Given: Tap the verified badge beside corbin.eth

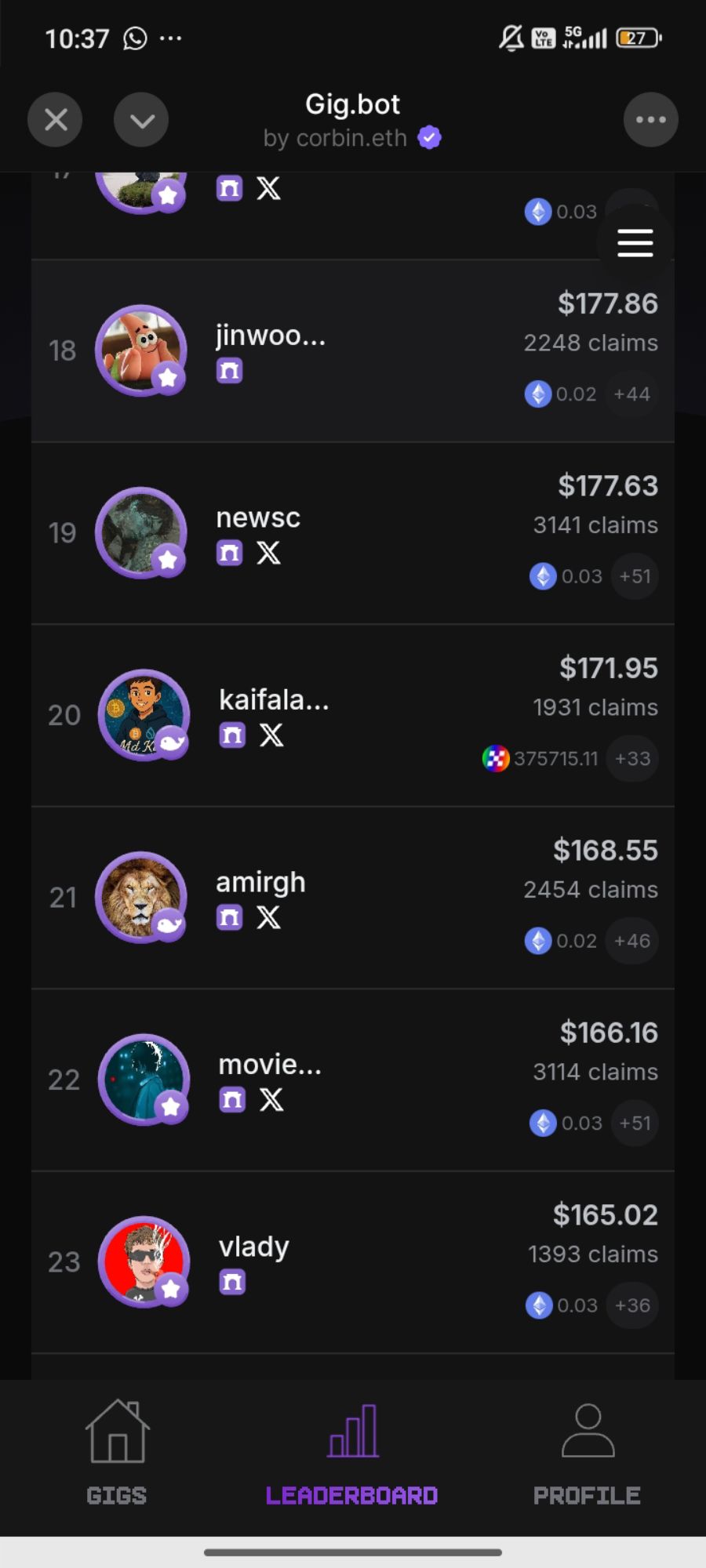Looking at the screenshot, I should tap(429, 138).
